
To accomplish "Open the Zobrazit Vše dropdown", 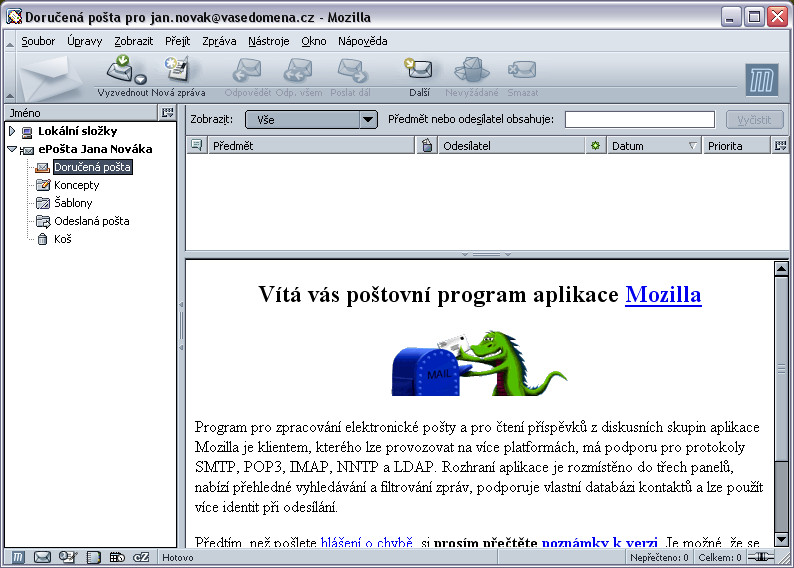I will coord(311,119).
